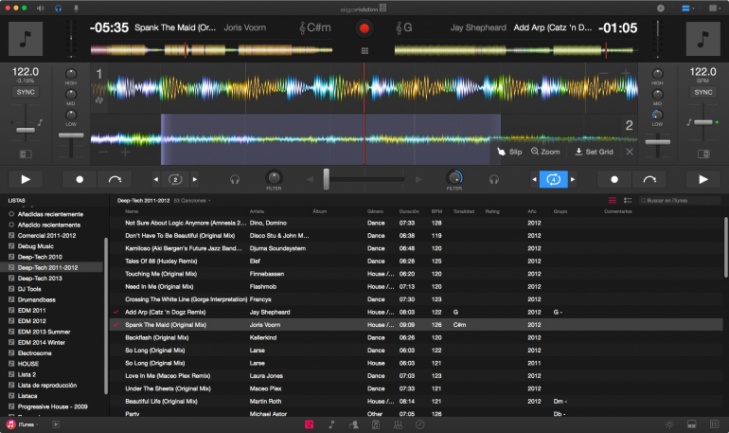Click the Buscar en iTunes search field

coord(679,200)
